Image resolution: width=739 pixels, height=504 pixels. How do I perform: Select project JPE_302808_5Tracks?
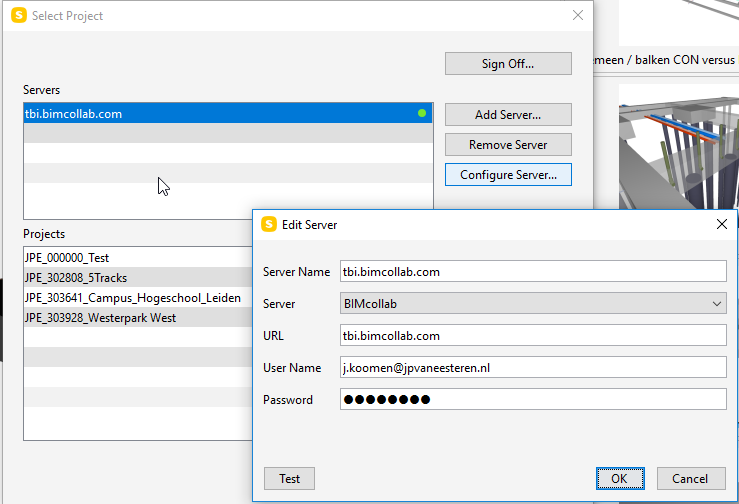138,278
